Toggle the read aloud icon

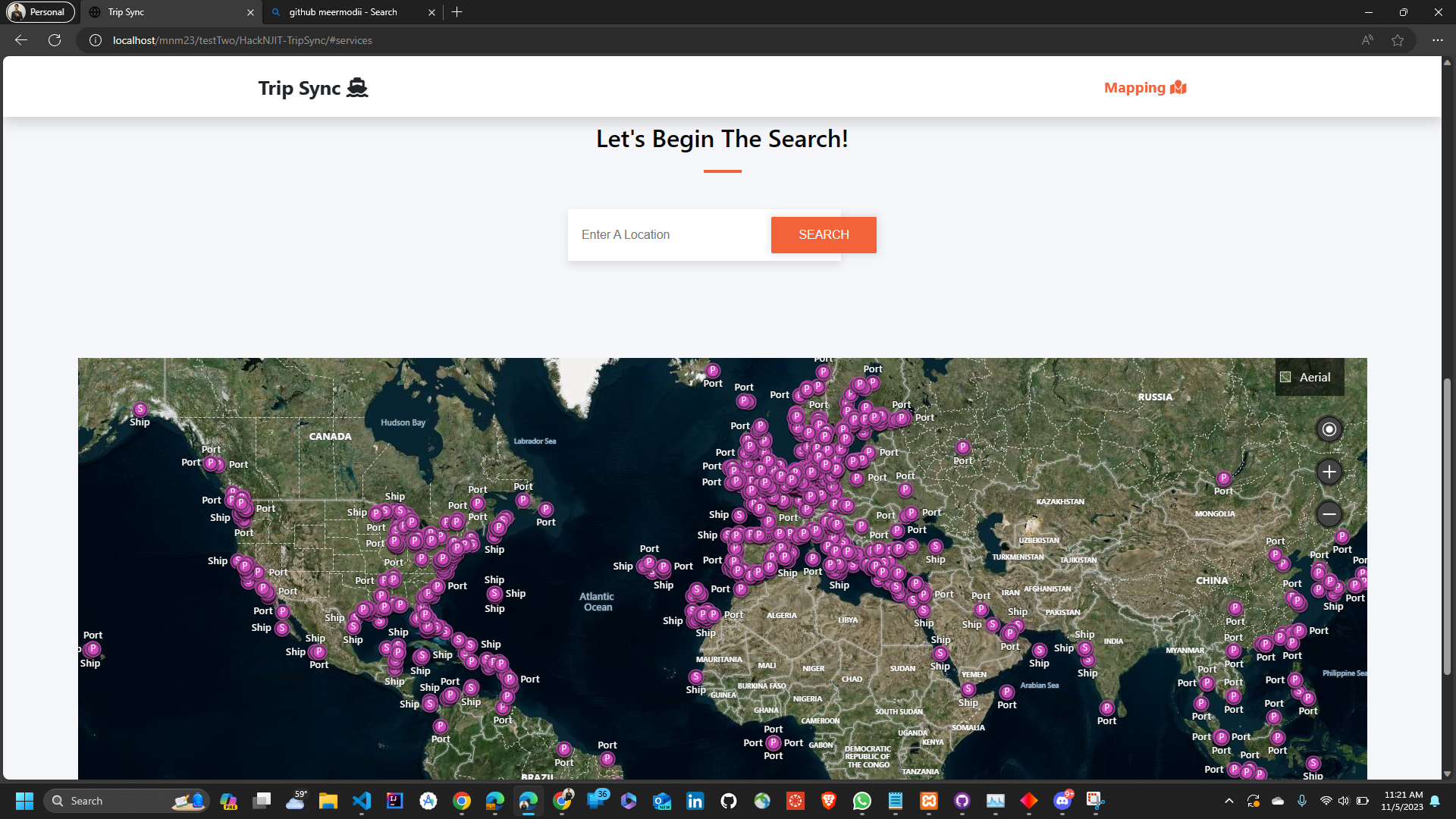pos(1367,40)
